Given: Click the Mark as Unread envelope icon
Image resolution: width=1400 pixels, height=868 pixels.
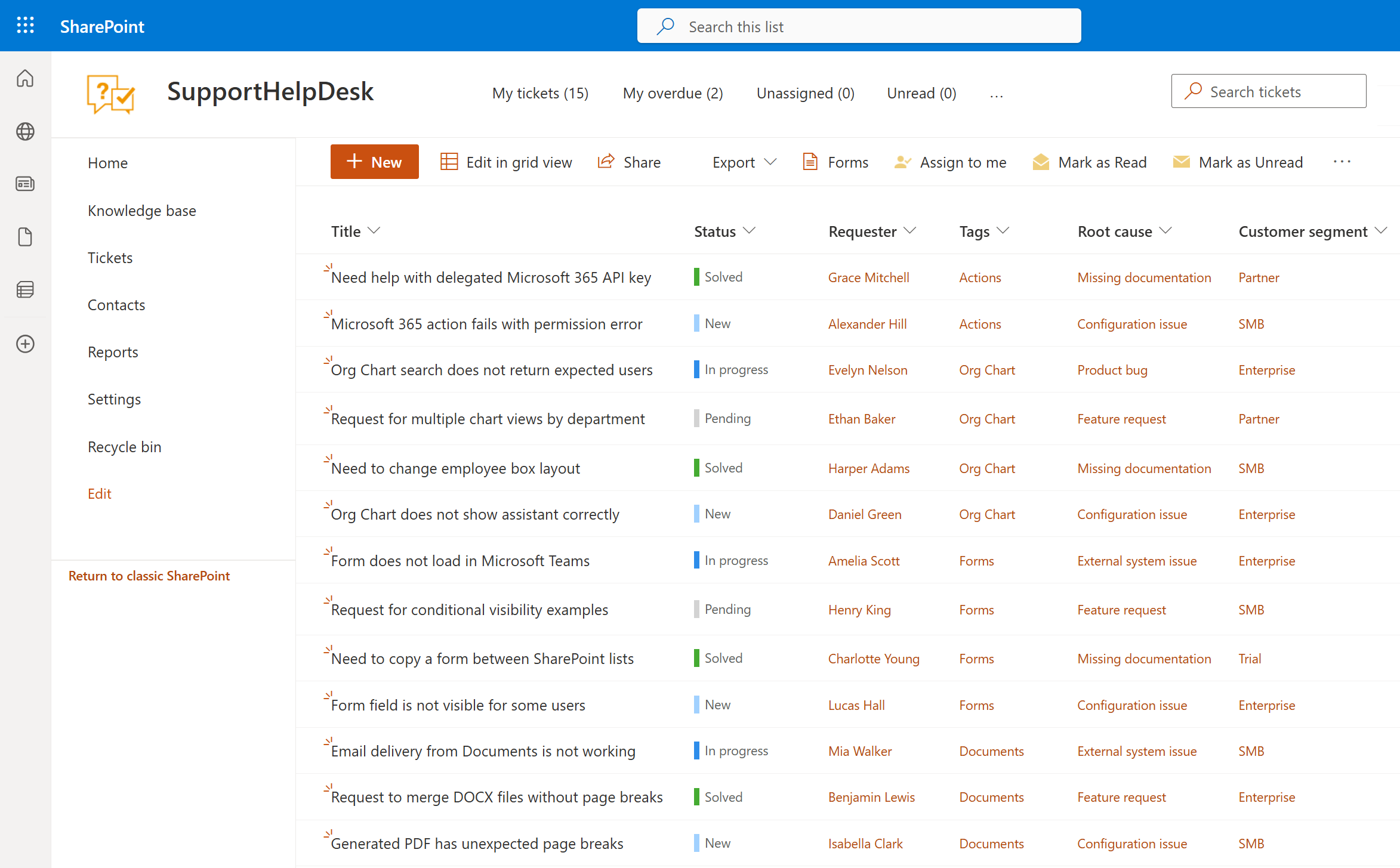Looking at the screenshot, I should 1181,162.
